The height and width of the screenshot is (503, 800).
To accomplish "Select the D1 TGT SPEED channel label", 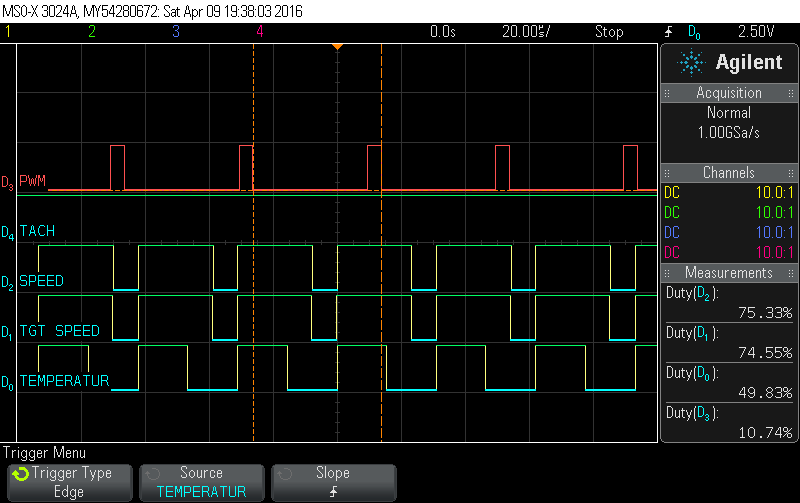I will (x=56, y=330).
